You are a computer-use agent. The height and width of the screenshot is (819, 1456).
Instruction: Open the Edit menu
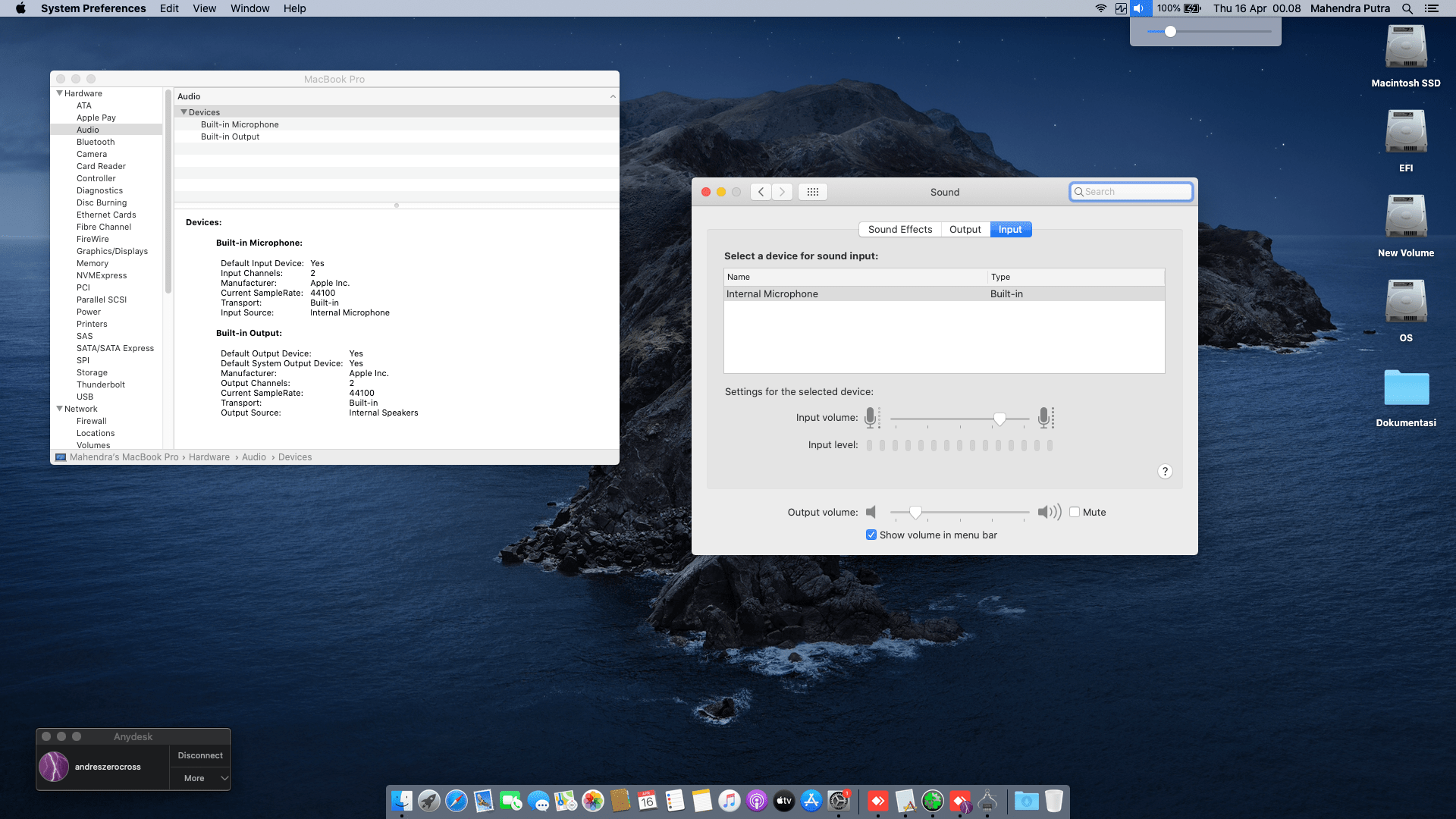point(169,8)
